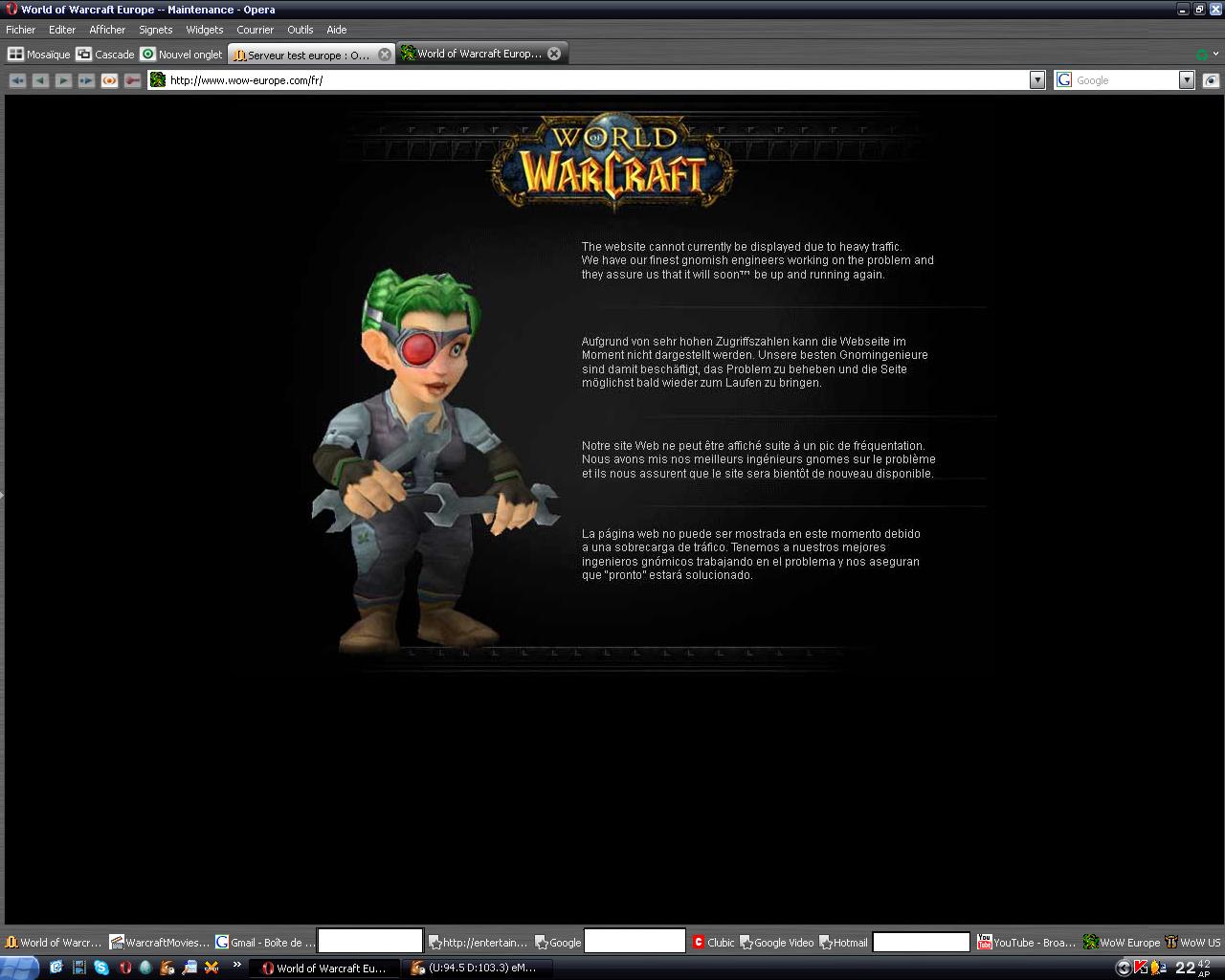Click the site favicon in address bar
The width and height of the screenshot is (1225, 980).
(158, 80)
